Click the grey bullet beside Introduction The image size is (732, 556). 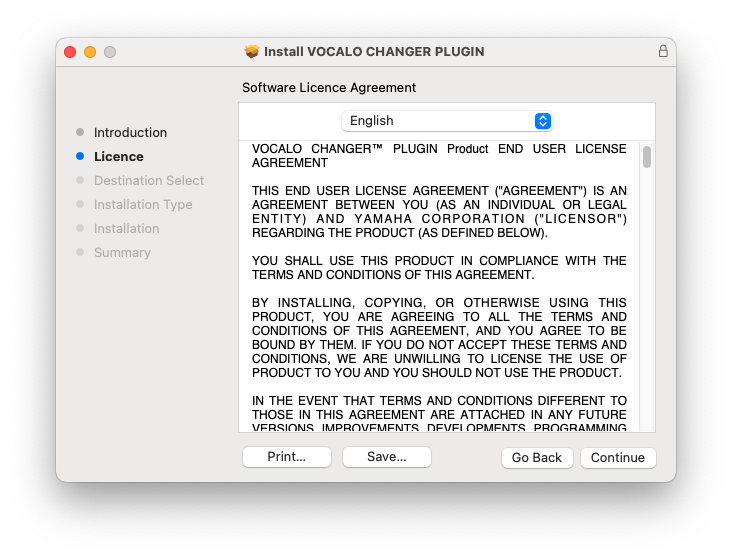click(x=80, y=132)
